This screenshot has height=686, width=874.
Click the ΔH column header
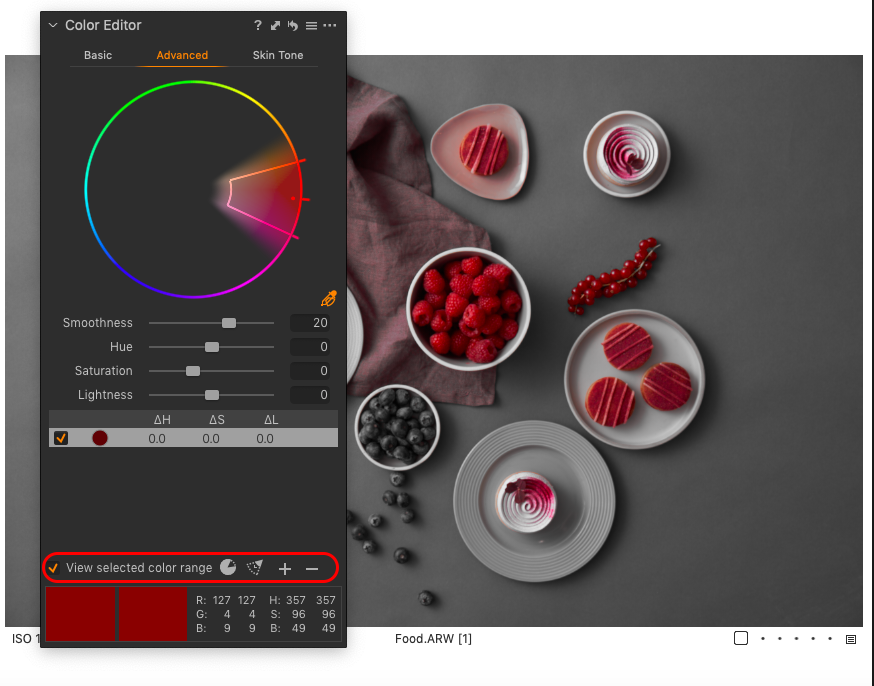(162, 419)
